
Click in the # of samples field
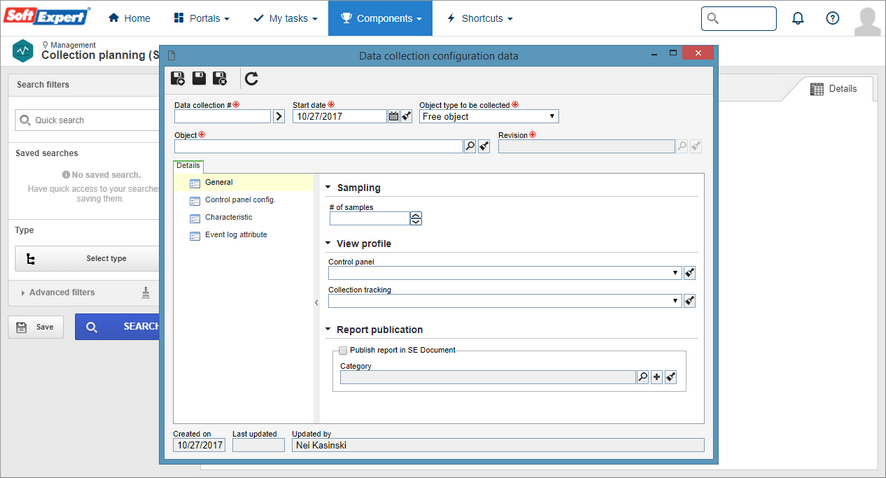pyautogui.click(x=370, y=218)
